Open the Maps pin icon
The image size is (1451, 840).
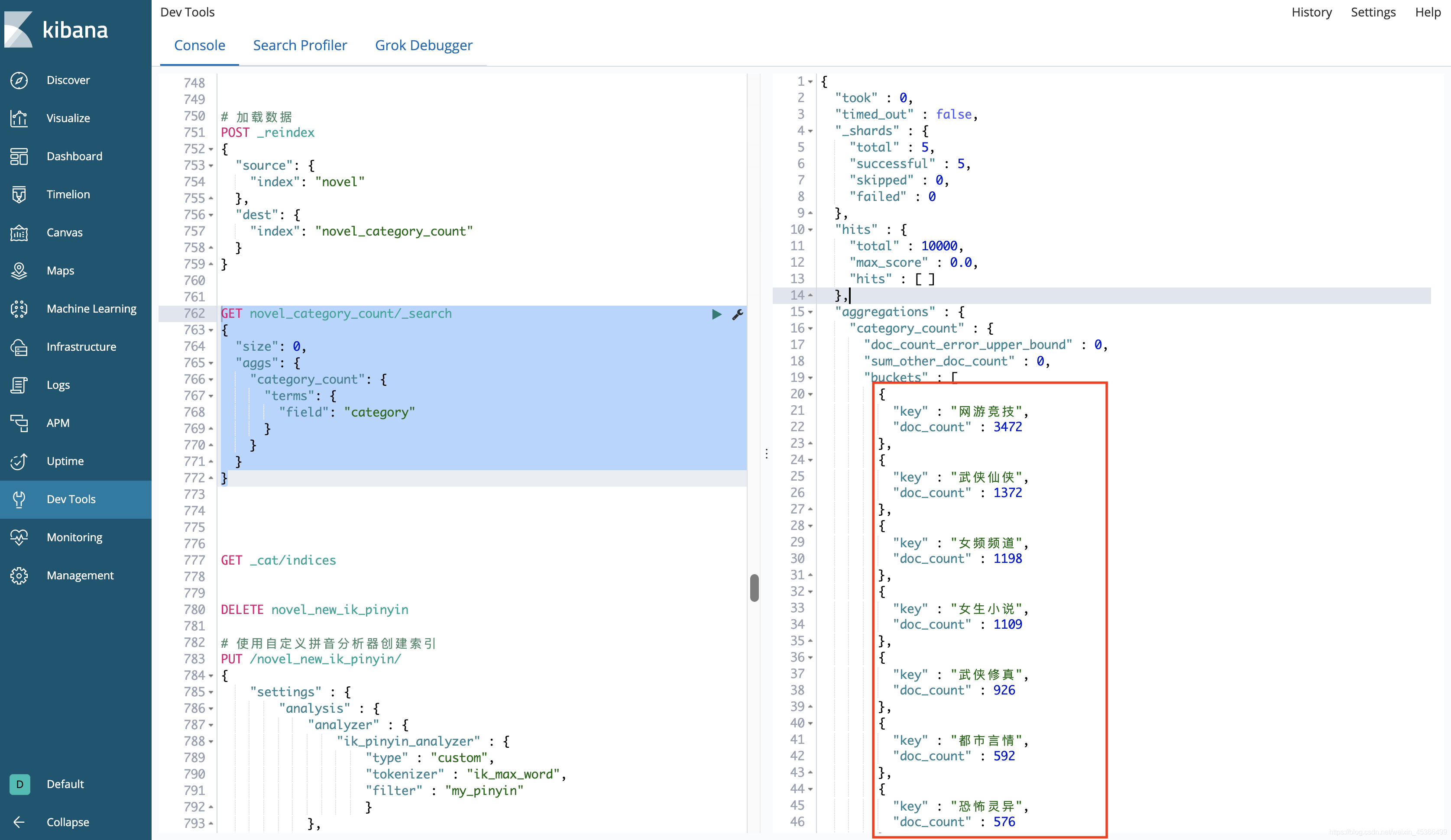[x=19, y=271]
